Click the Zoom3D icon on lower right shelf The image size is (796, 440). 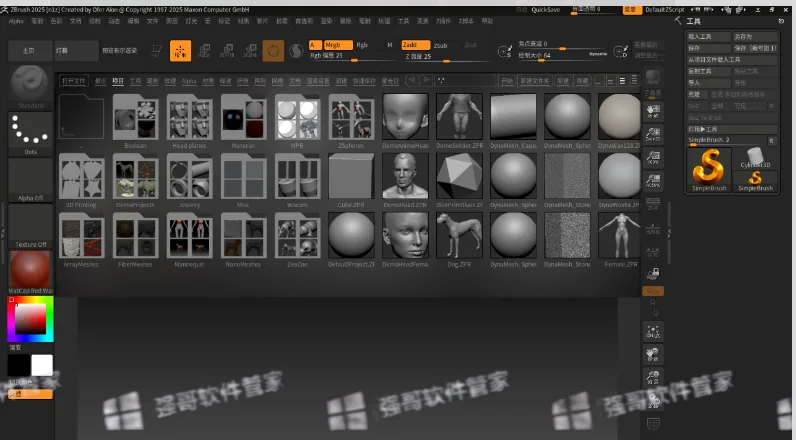click(653, 377)
